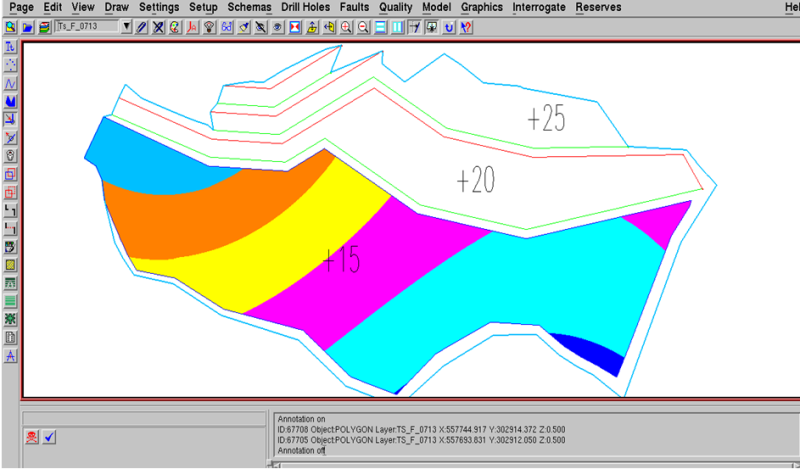This screenshot has height=469, width=800.
Task: Open the Setup menu
Action: click(203, 7)
